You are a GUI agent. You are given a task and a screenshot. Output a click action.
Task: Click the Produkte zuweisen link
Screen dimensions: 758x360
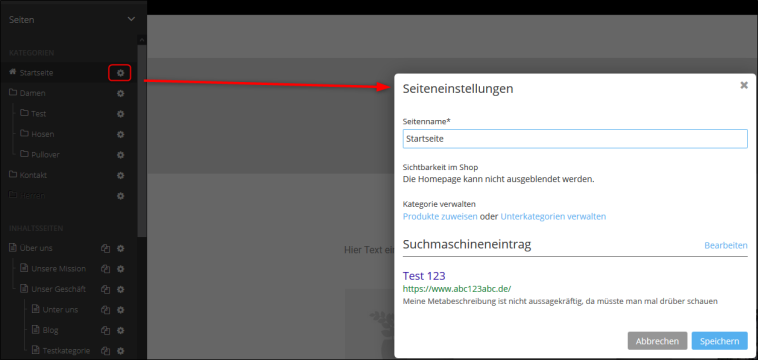point(440,216)
